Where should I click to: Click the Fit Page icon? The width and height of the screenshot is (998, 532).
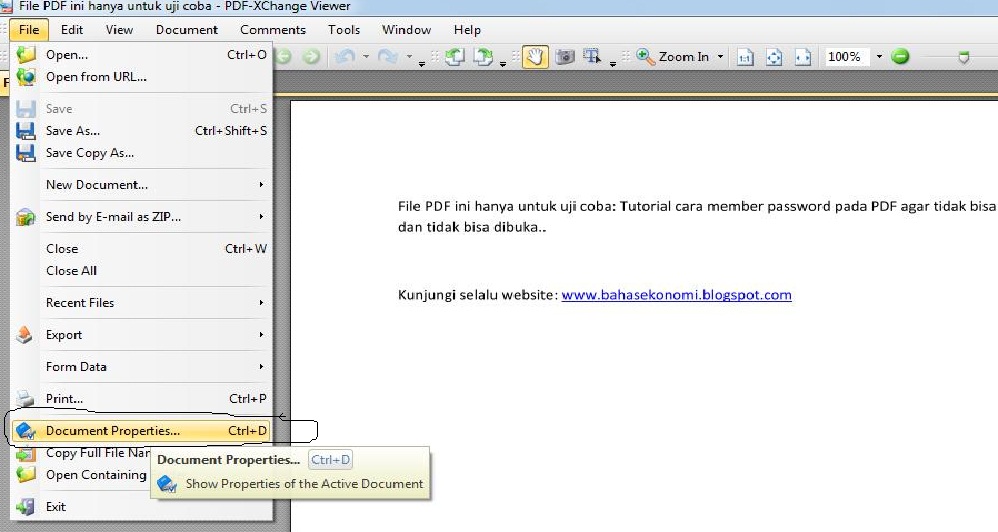(x=774, y=57)
